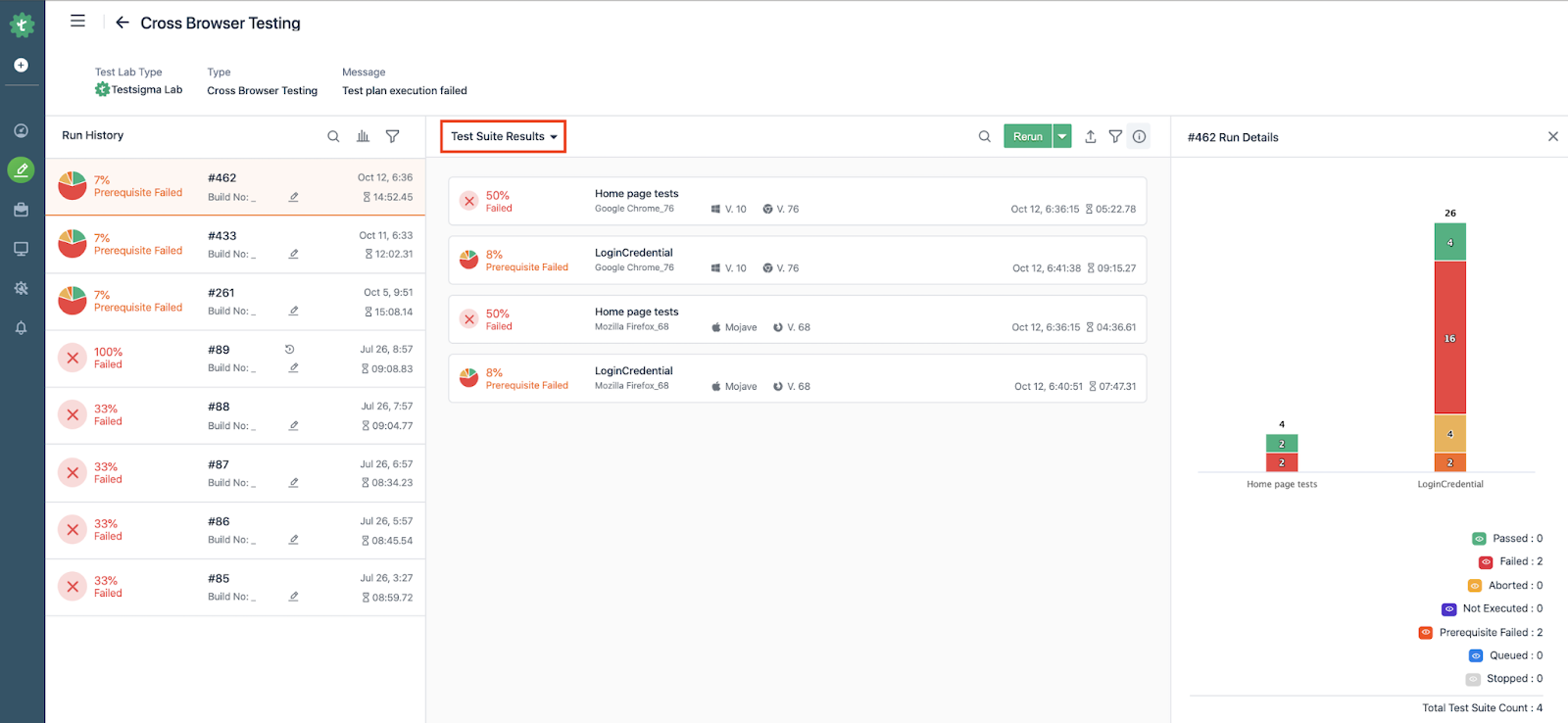Open the settings gear in the sidebar
This screenshot has height=723, width=1568.
point(22,288)
